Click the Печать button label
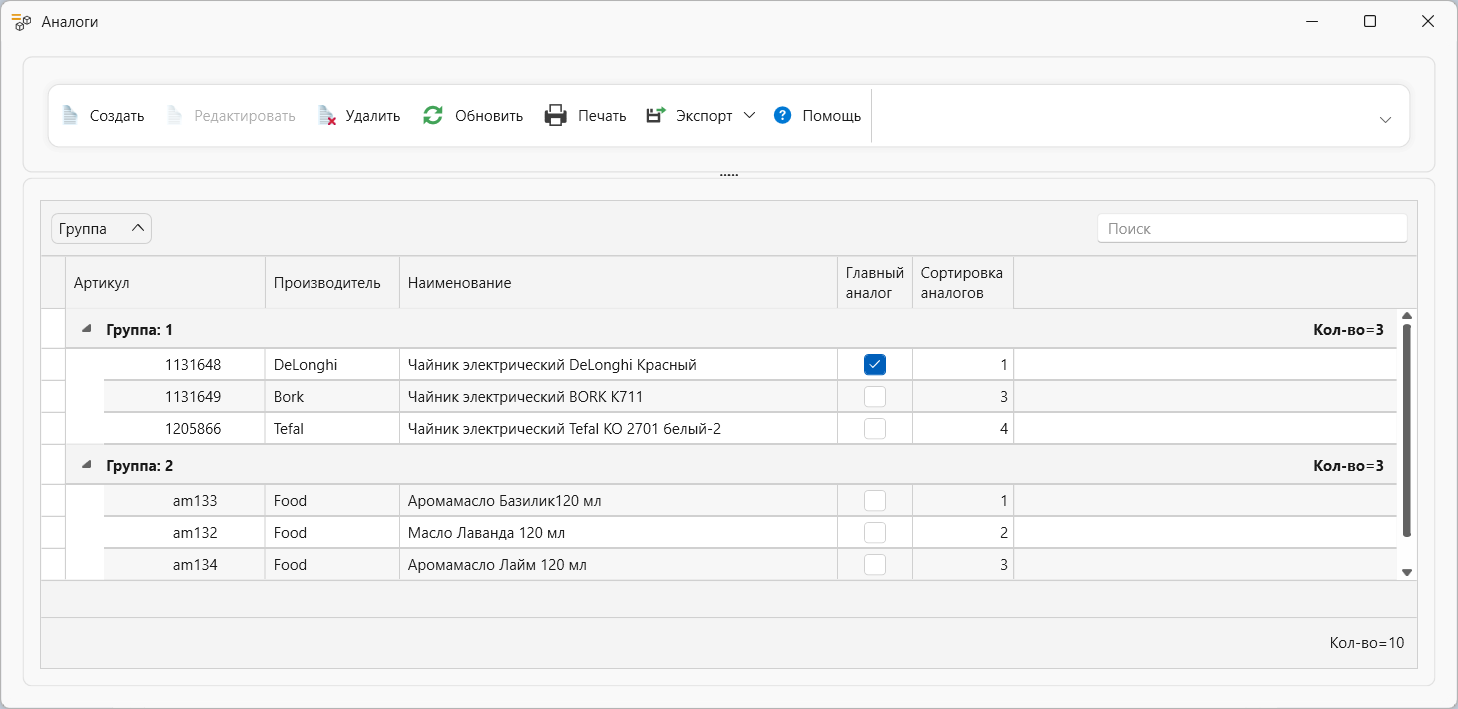 [x=602, y=116]
